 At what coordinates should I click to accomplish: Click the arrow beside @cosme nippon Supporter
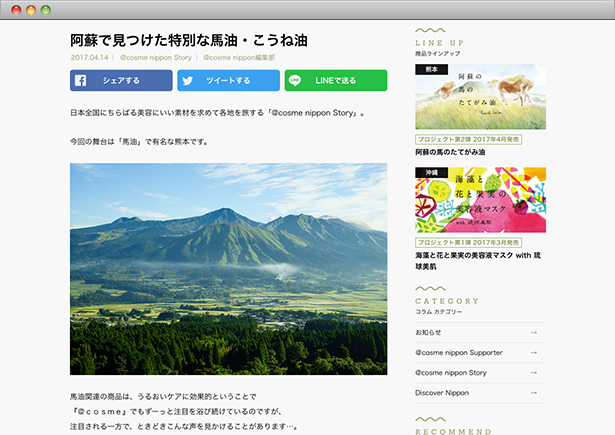[534, 352]
